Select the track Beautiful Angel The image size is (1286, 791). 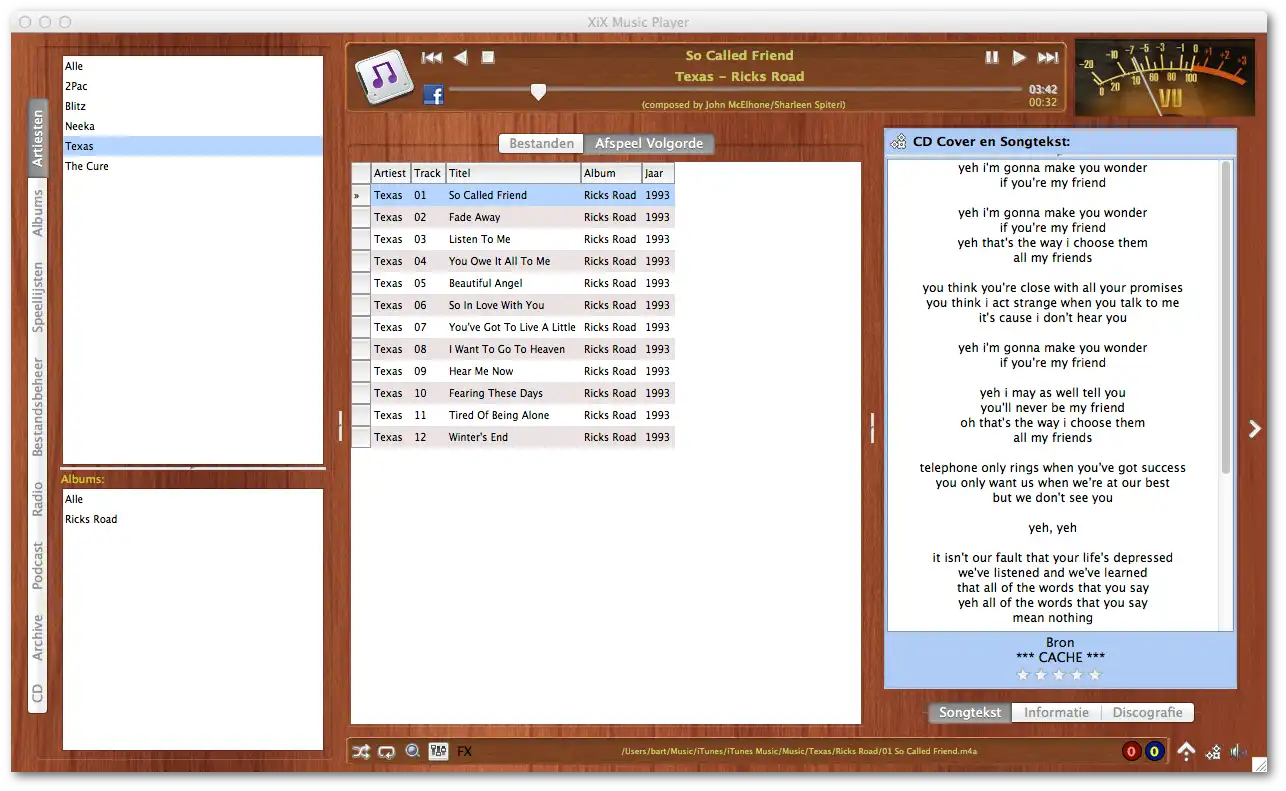click(513, 283)
